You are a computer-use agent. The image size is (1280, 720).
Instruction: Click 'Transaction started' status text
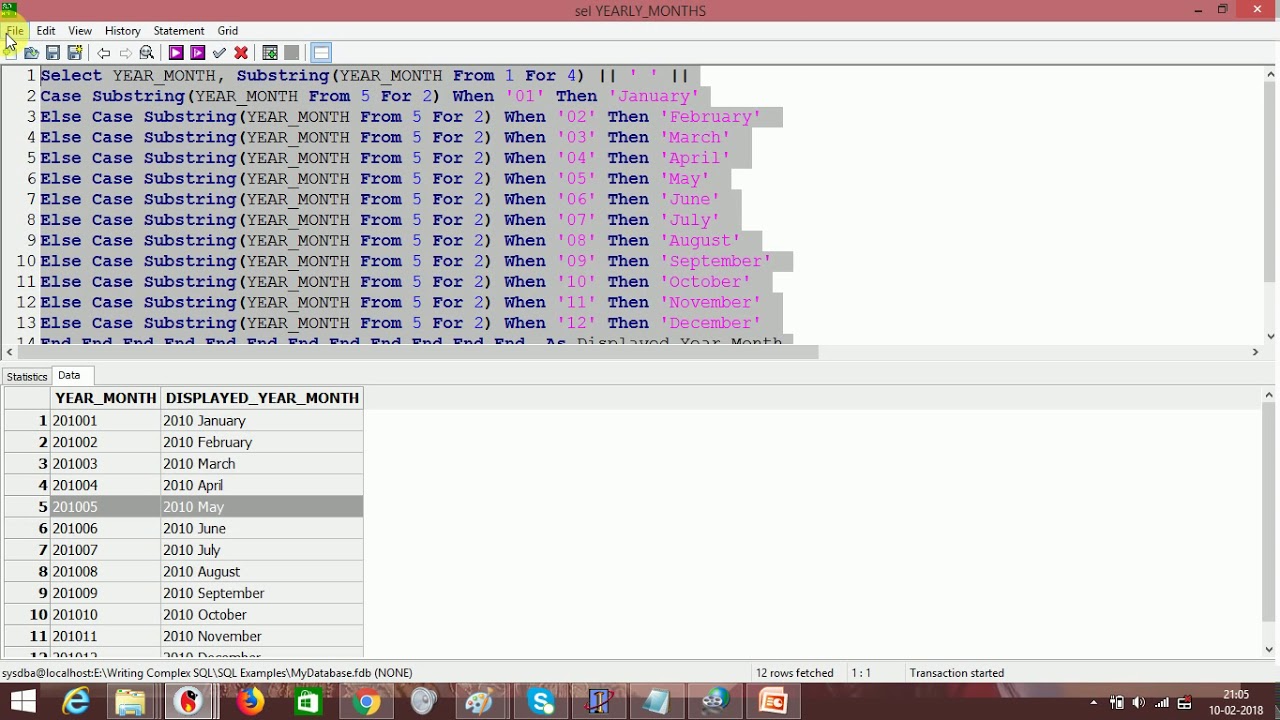(x=956, y=673)
